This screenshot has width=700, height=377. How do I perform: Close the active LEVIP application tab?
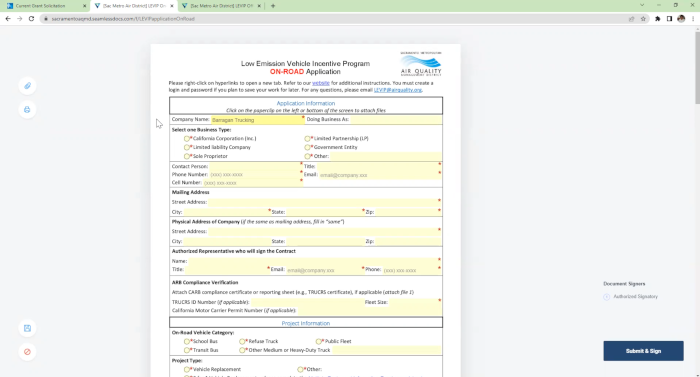tap(172, 6)
